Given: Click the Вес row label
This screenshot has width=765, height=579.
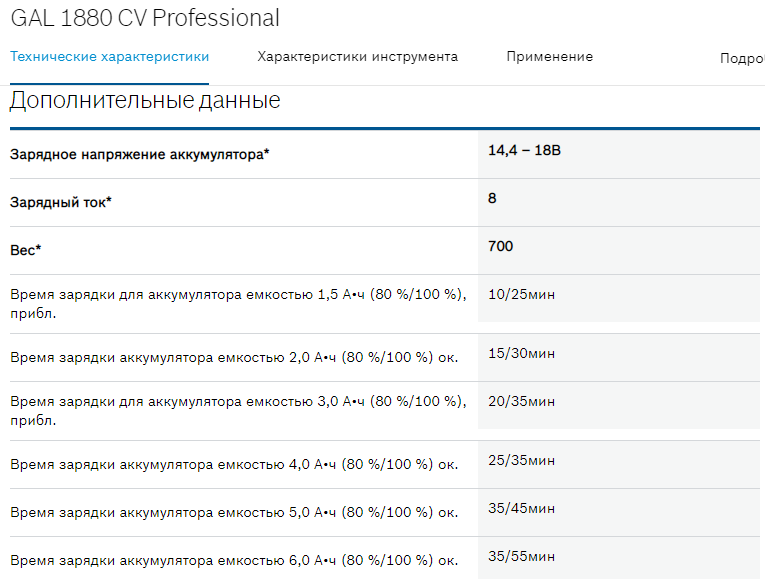Looking at the screenshot, I should click(x=26, y=250).
